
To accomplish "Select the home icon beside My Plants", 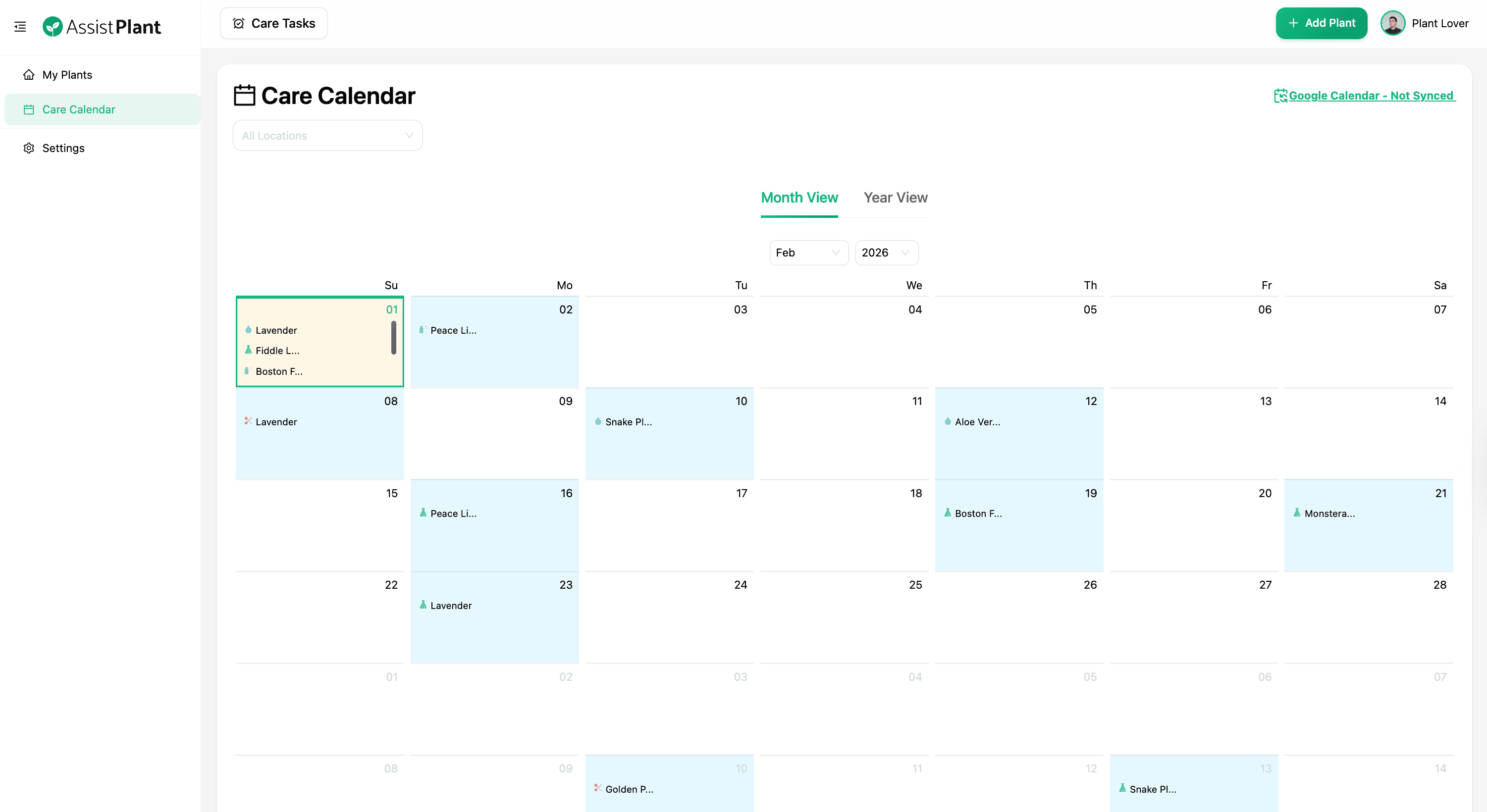I will pos(29,74).
